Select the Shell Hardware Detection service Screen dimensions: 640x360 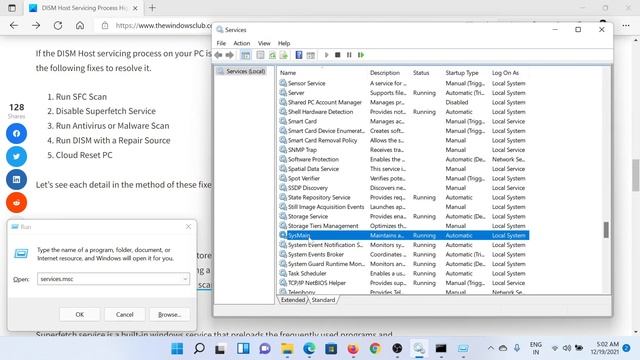[x=404, y=111]
